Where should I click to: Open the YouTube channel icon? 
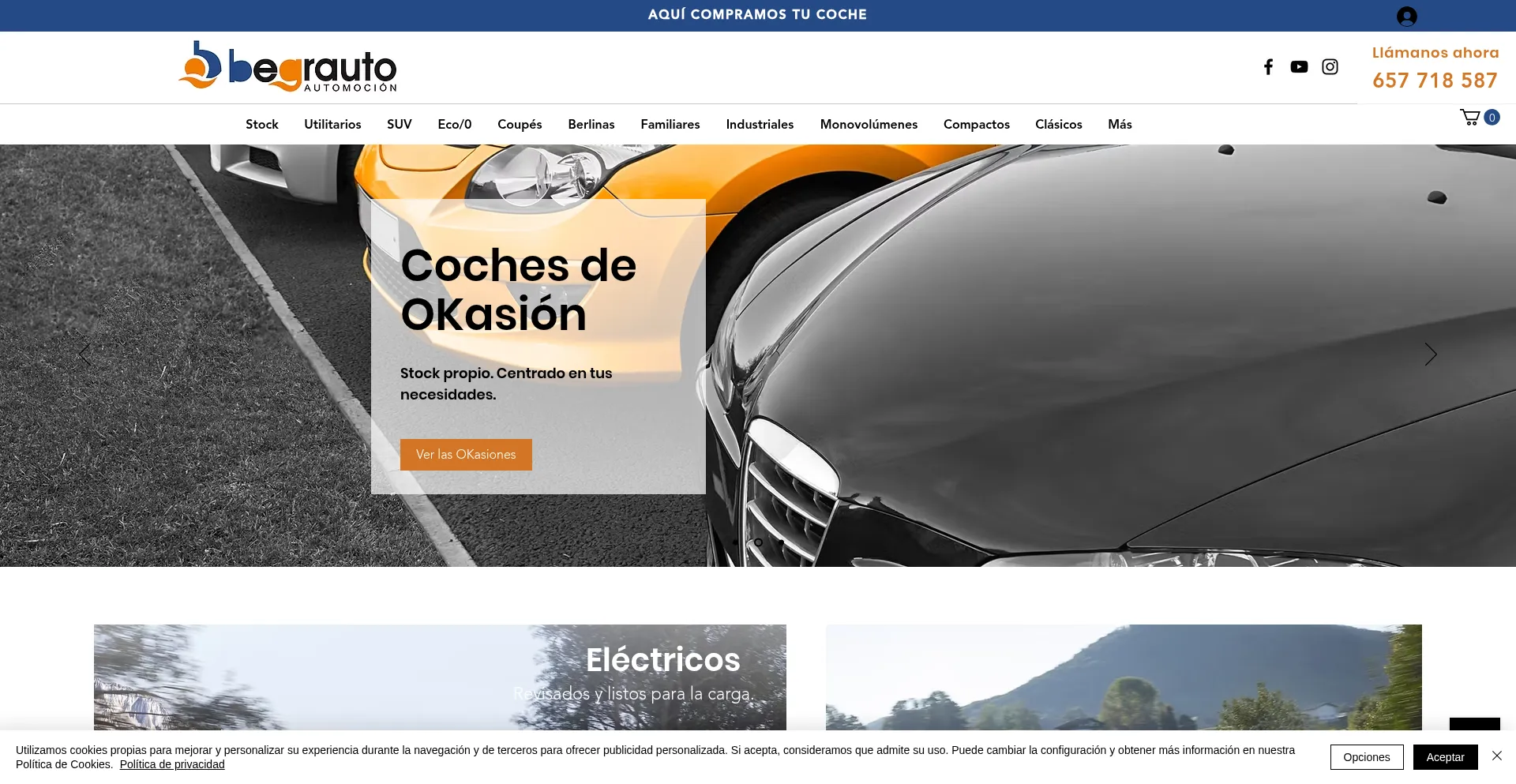(x=1299, y=67)
